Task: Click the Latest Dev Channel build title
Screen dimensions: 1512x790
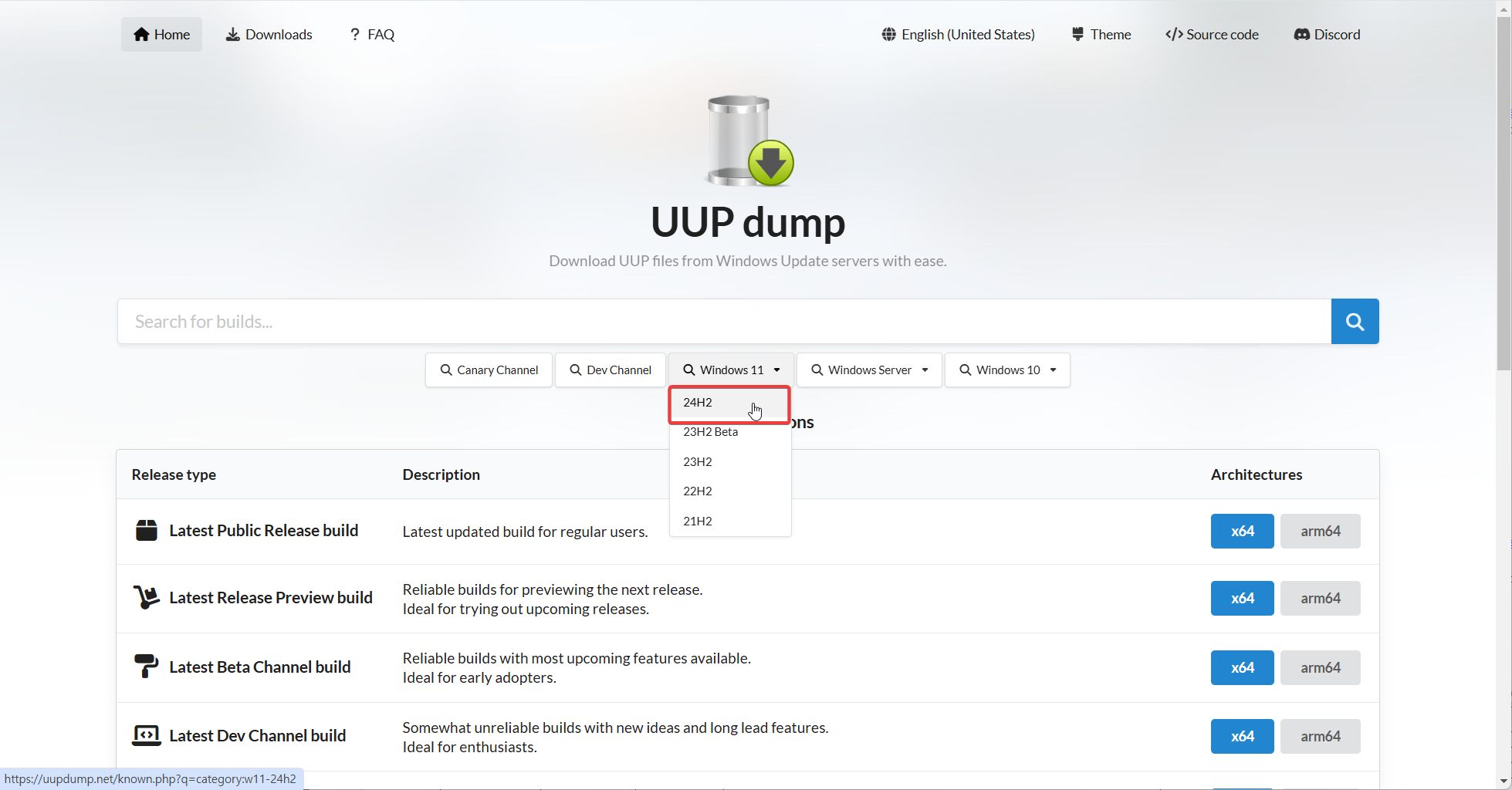Action: click(258, 736)
